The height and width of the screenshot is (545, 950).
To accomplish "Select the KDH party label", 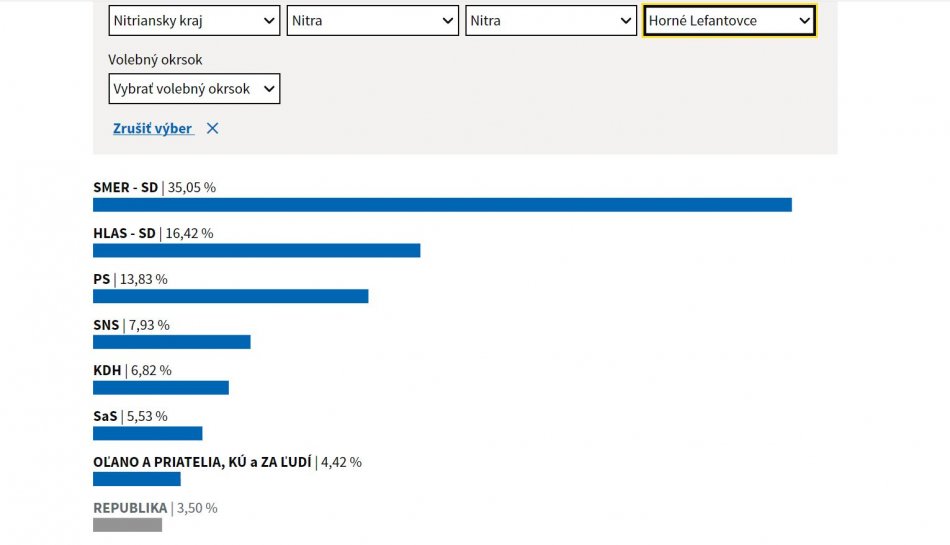I will [x=107, y=370].
